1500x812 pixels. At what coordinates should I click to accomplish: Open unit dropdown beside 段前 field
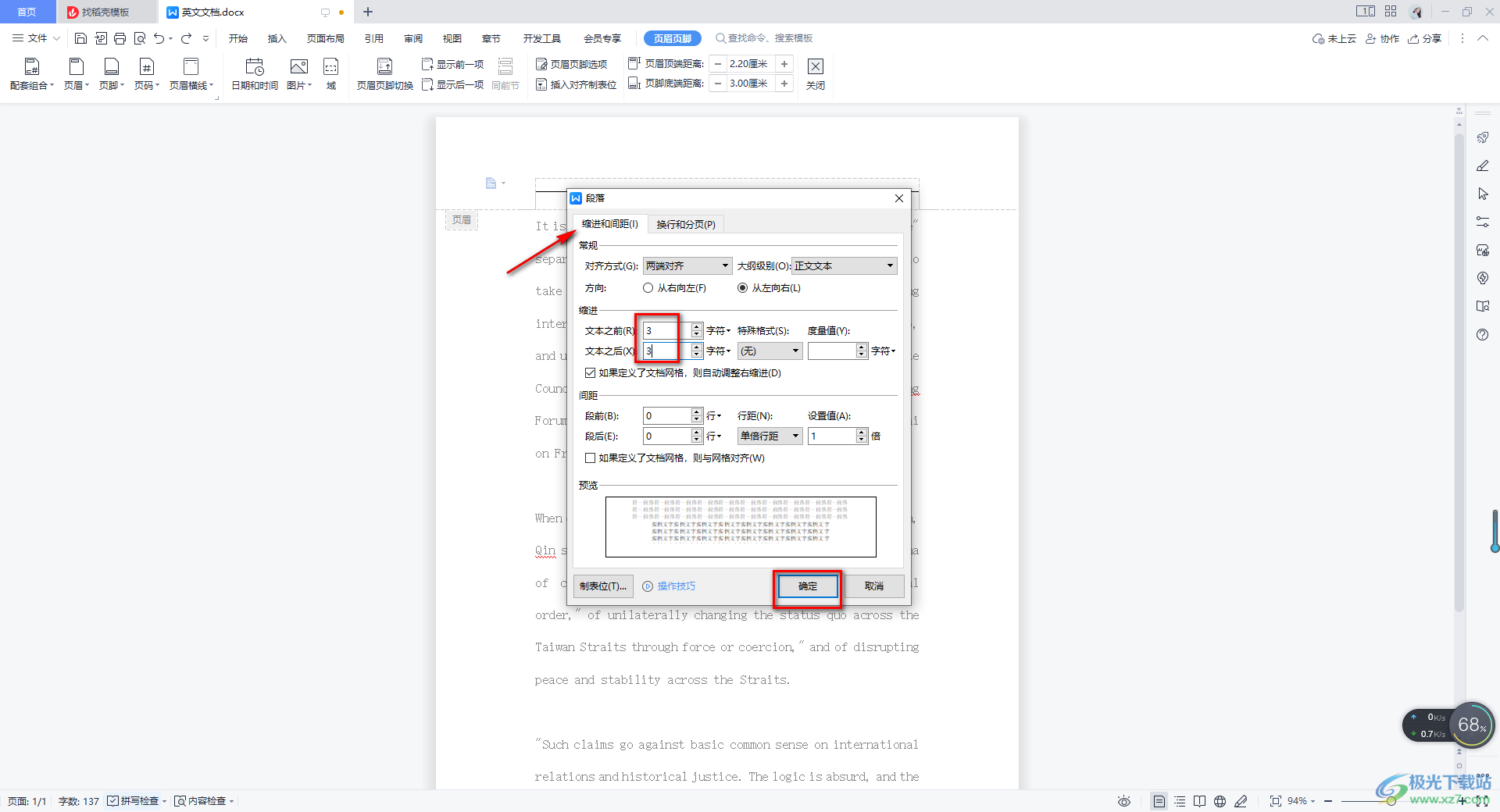713,416
